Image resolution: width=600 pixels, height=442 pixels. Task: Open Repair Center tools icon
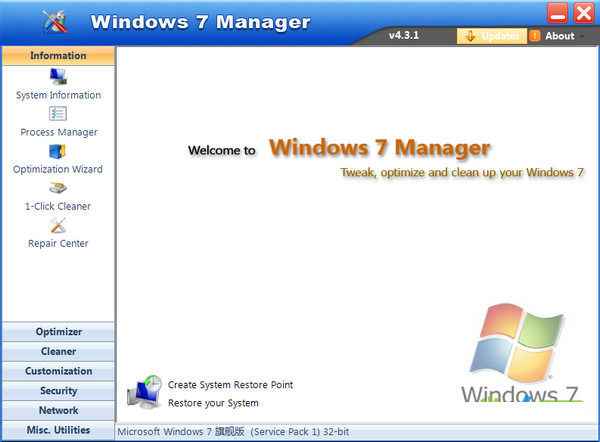pyautogui.click(x=58, y=225)
